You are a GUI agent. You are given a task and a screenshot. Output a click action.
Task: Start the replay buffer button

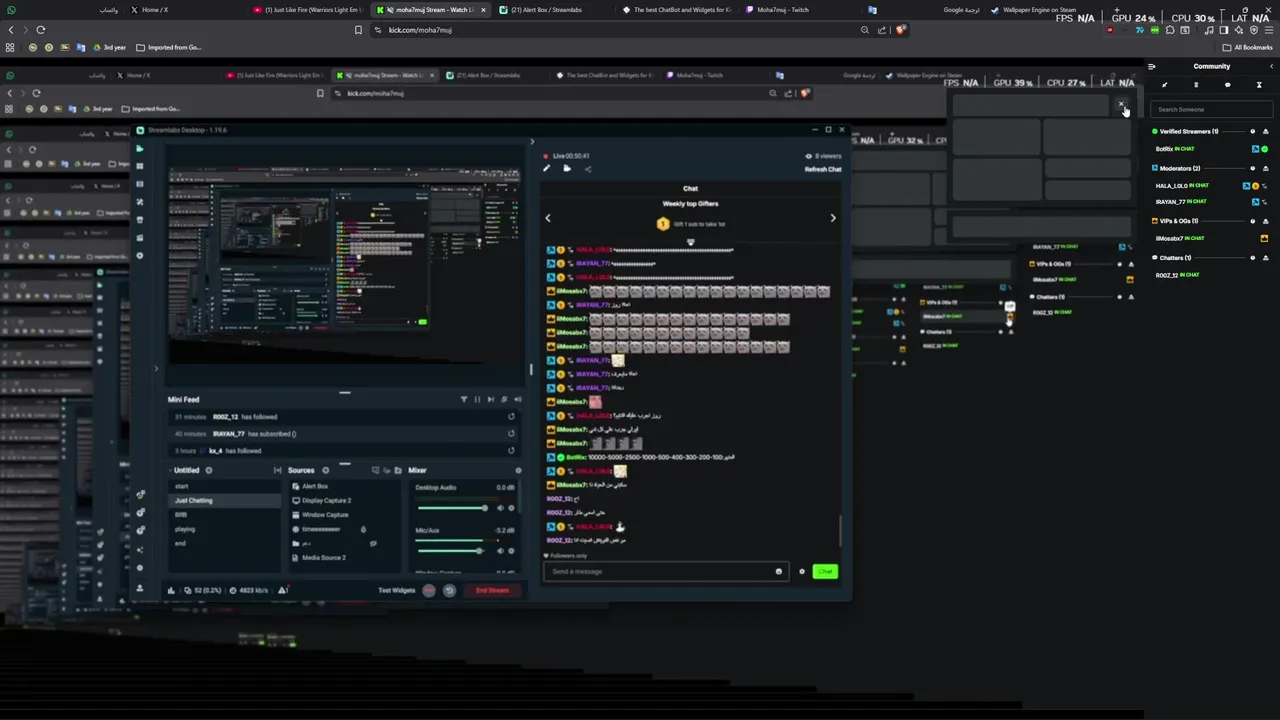point(449,590)
